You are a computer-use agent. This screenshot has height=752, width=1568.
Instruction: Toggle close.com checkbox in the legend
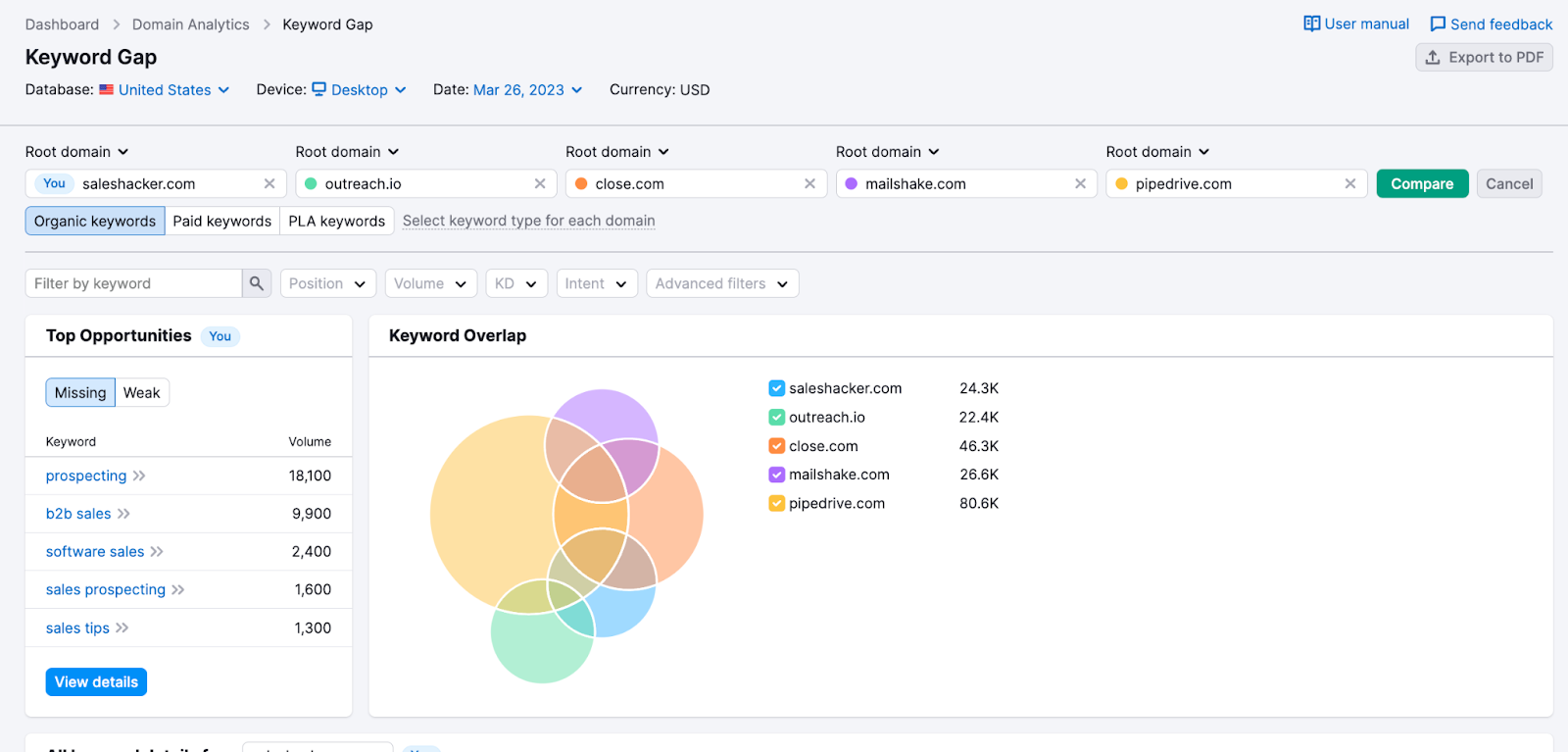(777, 446)
